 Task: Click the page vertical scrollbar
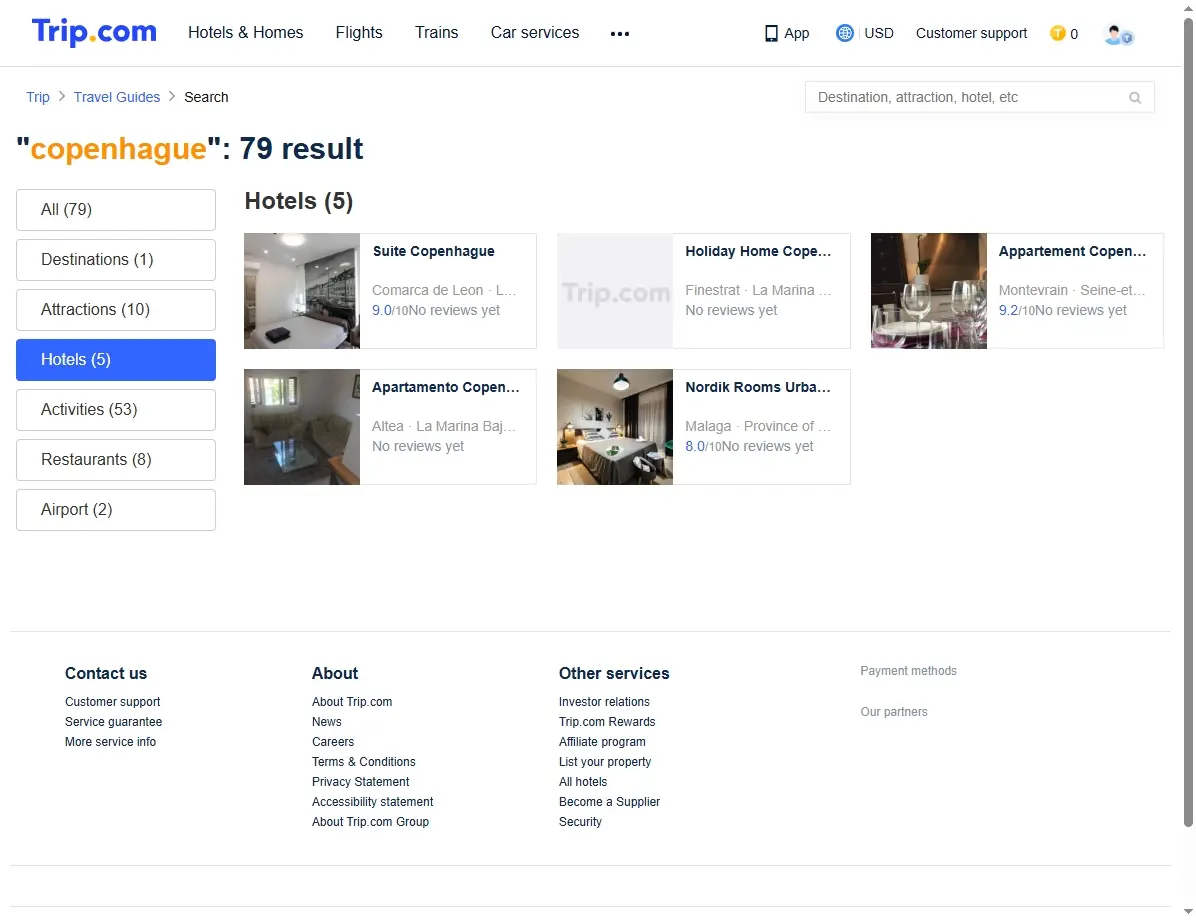click(1188, 422)
